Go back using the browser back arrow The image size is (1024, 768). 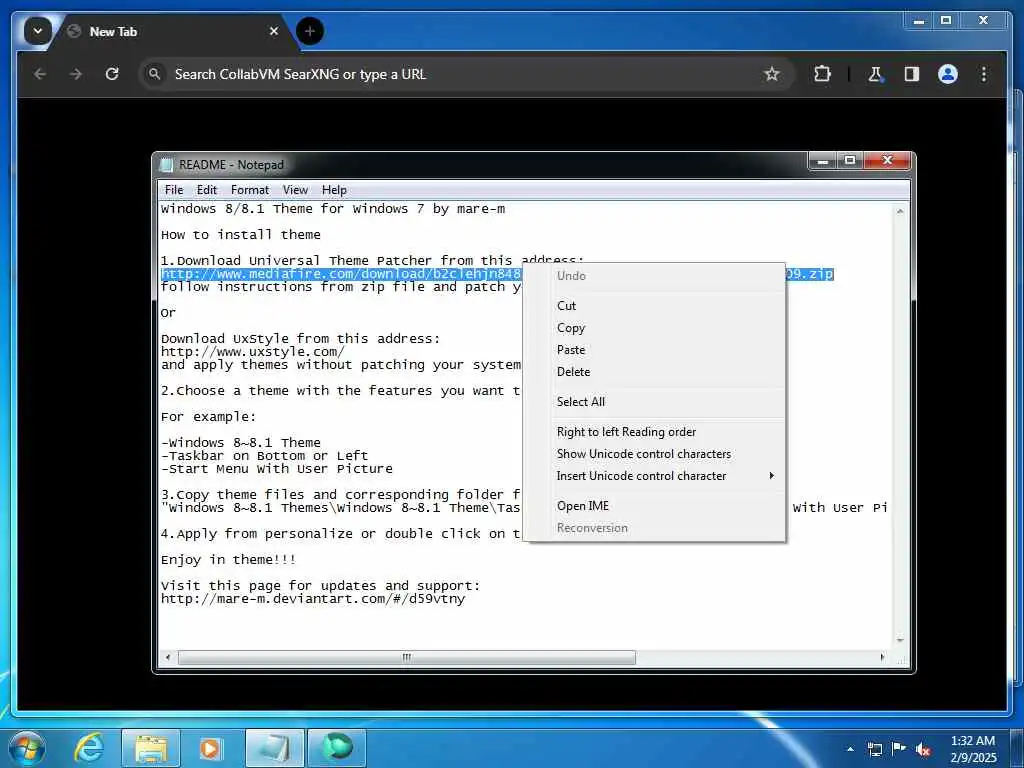(x=40, y=74)
